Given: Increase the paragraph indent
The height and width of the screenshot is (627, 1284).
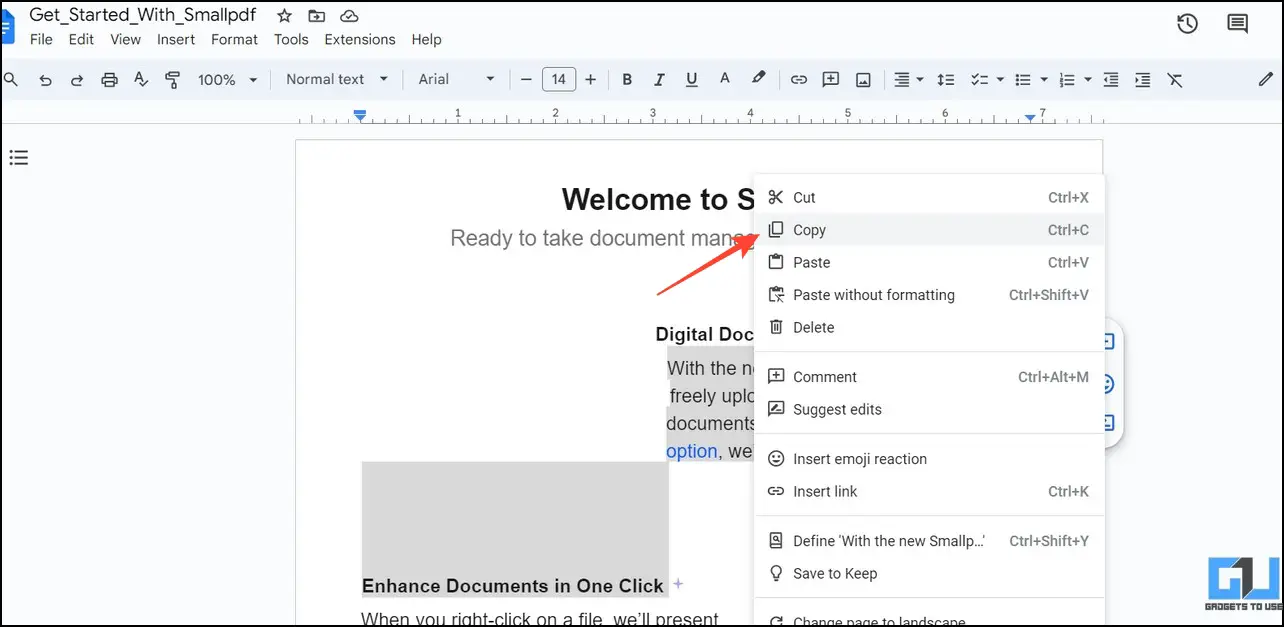Looking at the screenshot, I should click(1142, 80).
